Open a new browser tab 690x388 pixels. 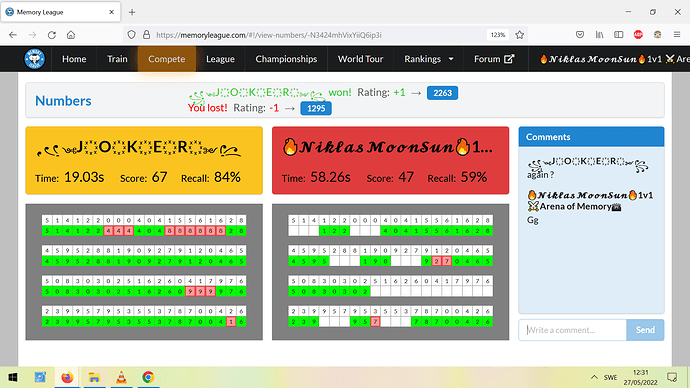coord(132,12)
